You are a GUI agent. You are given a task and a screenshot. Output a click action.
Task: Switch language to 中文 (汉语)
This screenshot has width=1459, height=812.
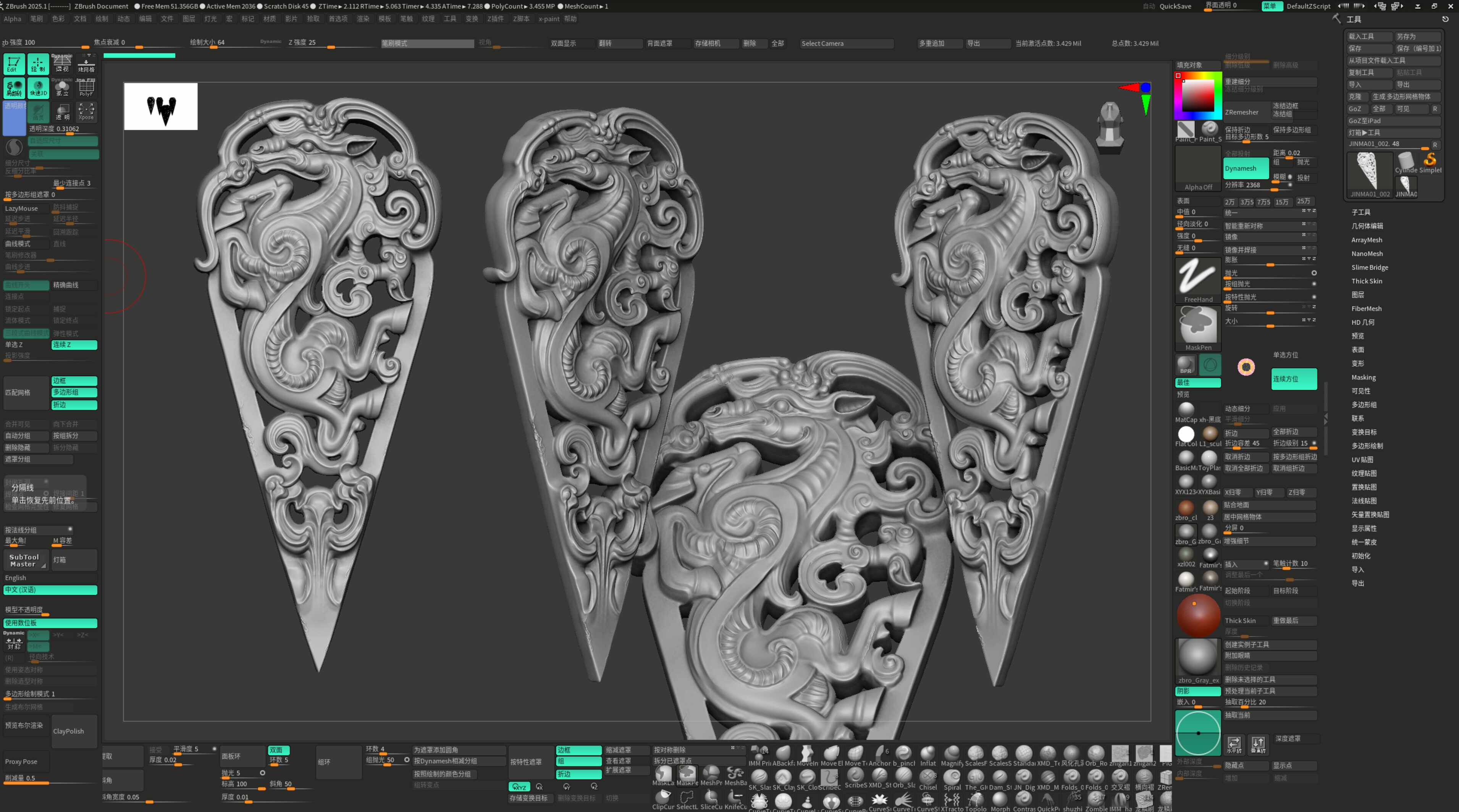(50, 590)
